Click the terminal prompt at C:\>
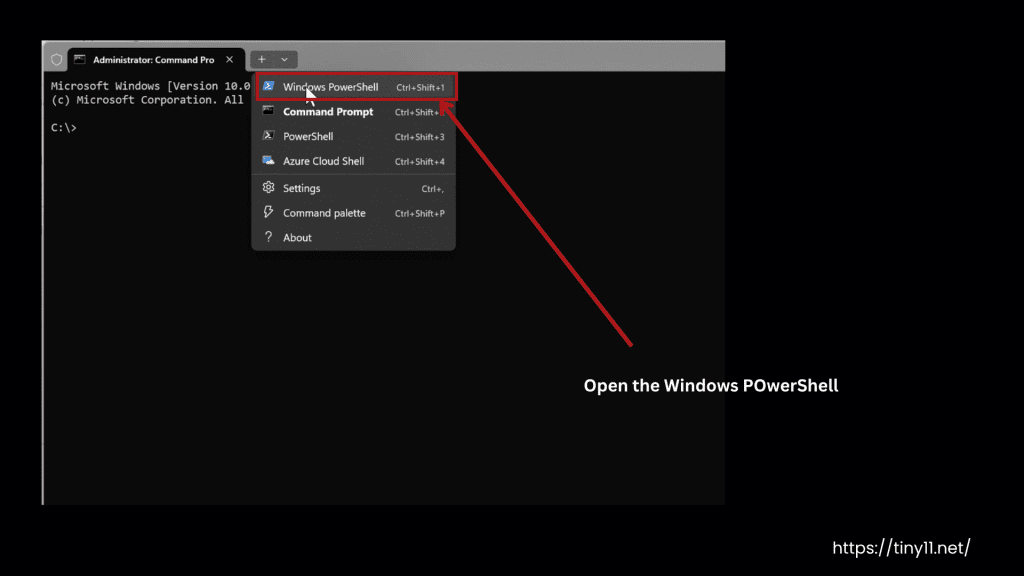This screenshot has height=576, width=1024. tap(62, 127)
